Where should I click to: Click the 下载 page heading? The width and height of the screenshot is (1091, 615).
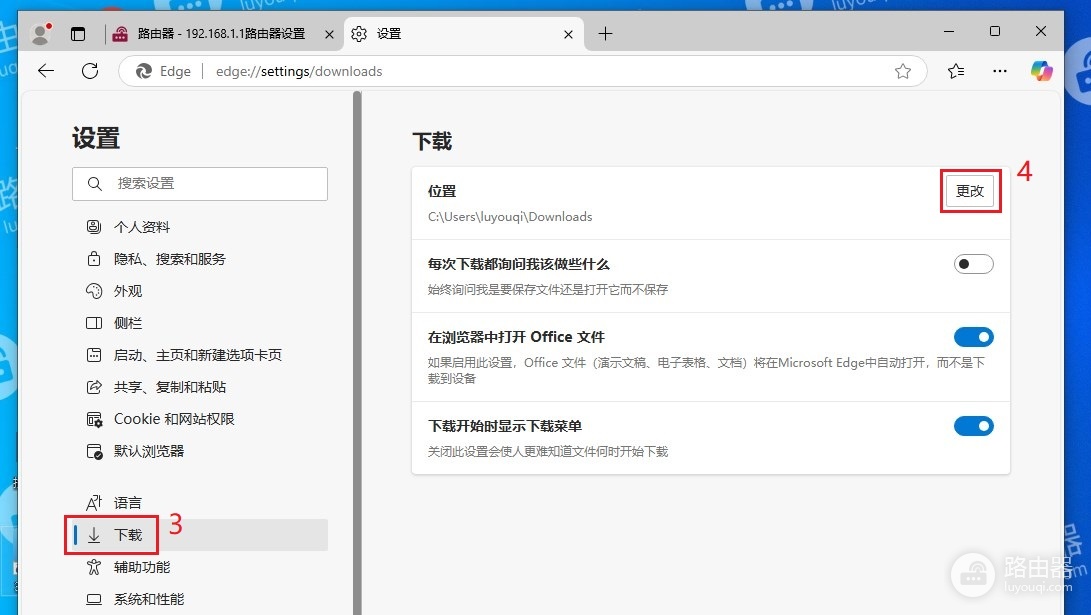click(x=432, y=141)
